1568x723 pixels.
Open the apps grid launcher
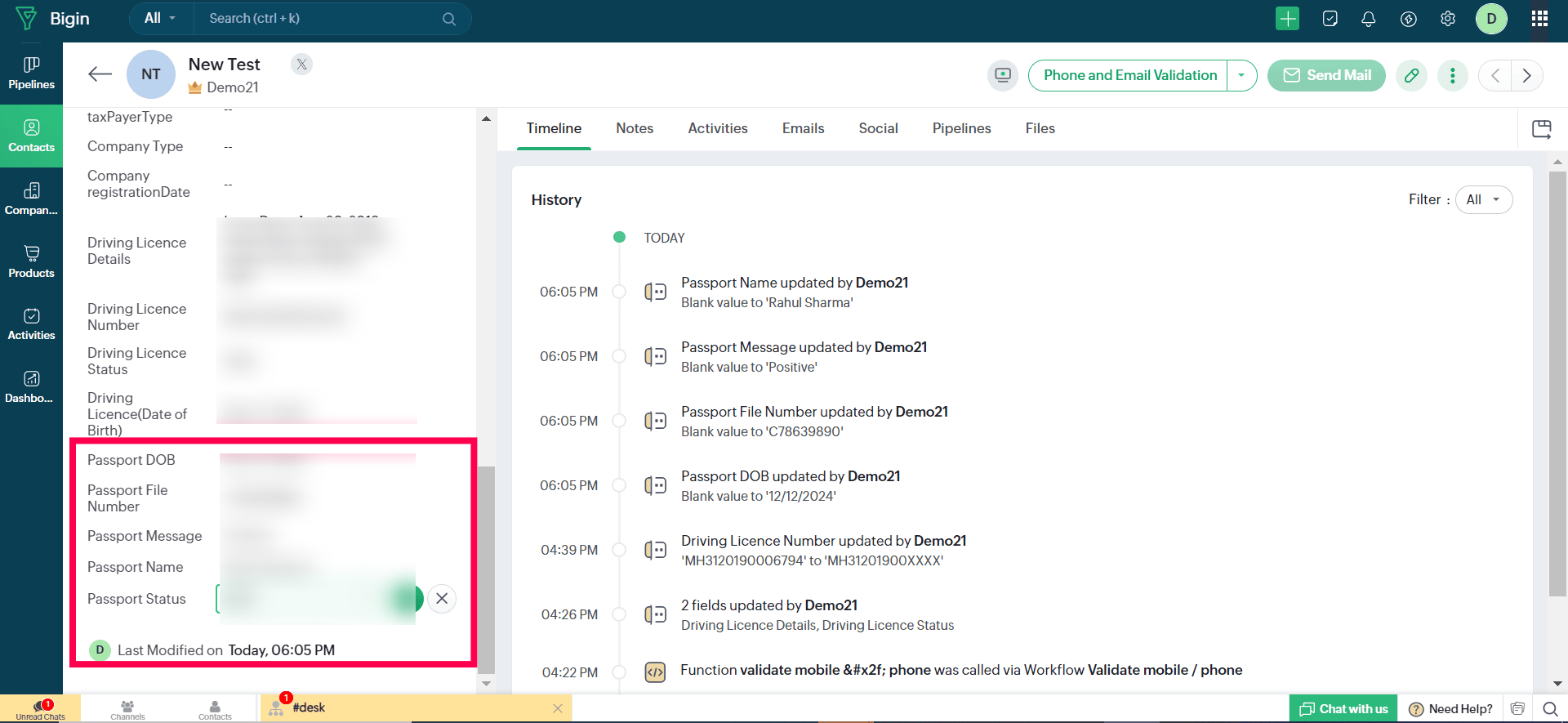coord(1539,19)
